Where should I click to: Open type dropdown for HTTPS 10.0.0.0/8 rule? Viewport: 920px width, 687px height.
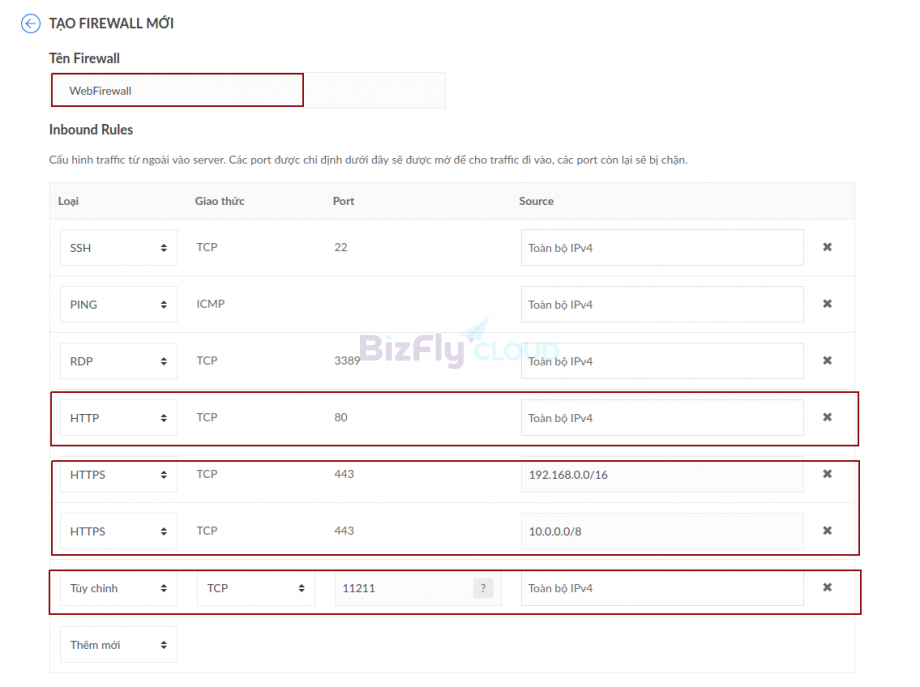pos(119,531)
